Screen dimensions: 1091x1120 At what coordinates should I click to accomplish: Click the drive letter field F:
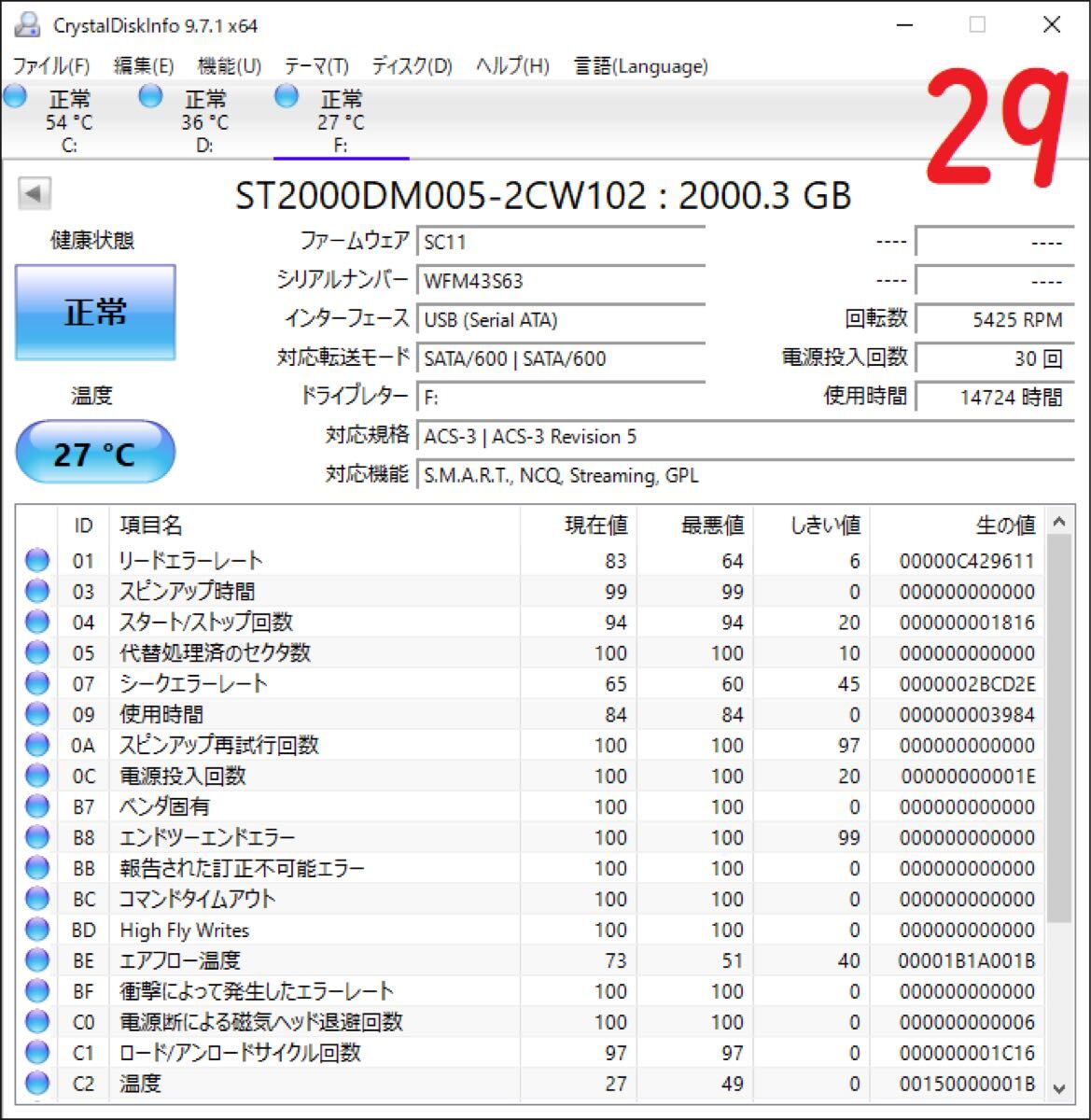(x=560, y=398)
